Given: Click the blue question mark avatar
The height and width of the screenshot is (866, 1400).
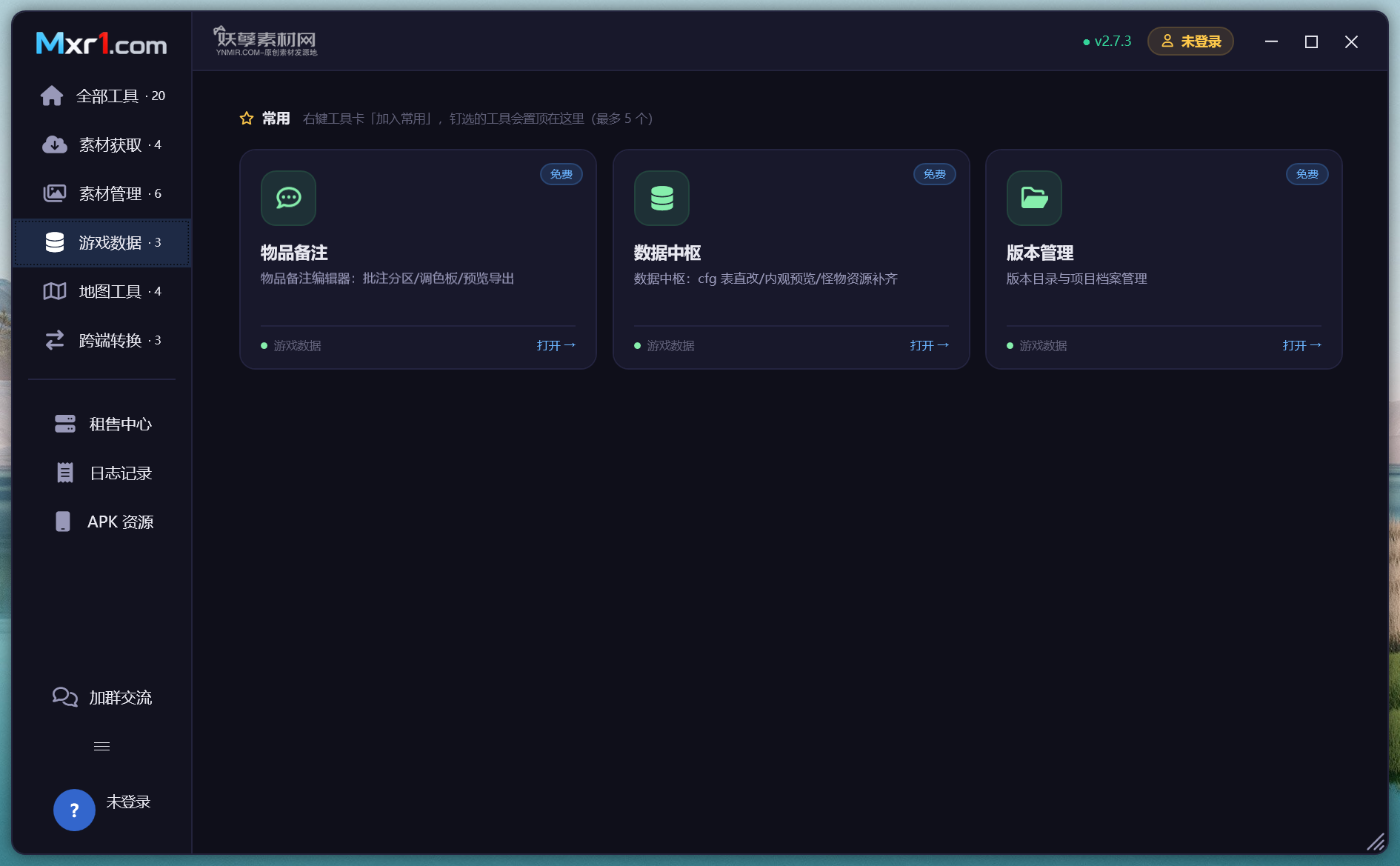Looking at the screenshot, I should 74,810.
